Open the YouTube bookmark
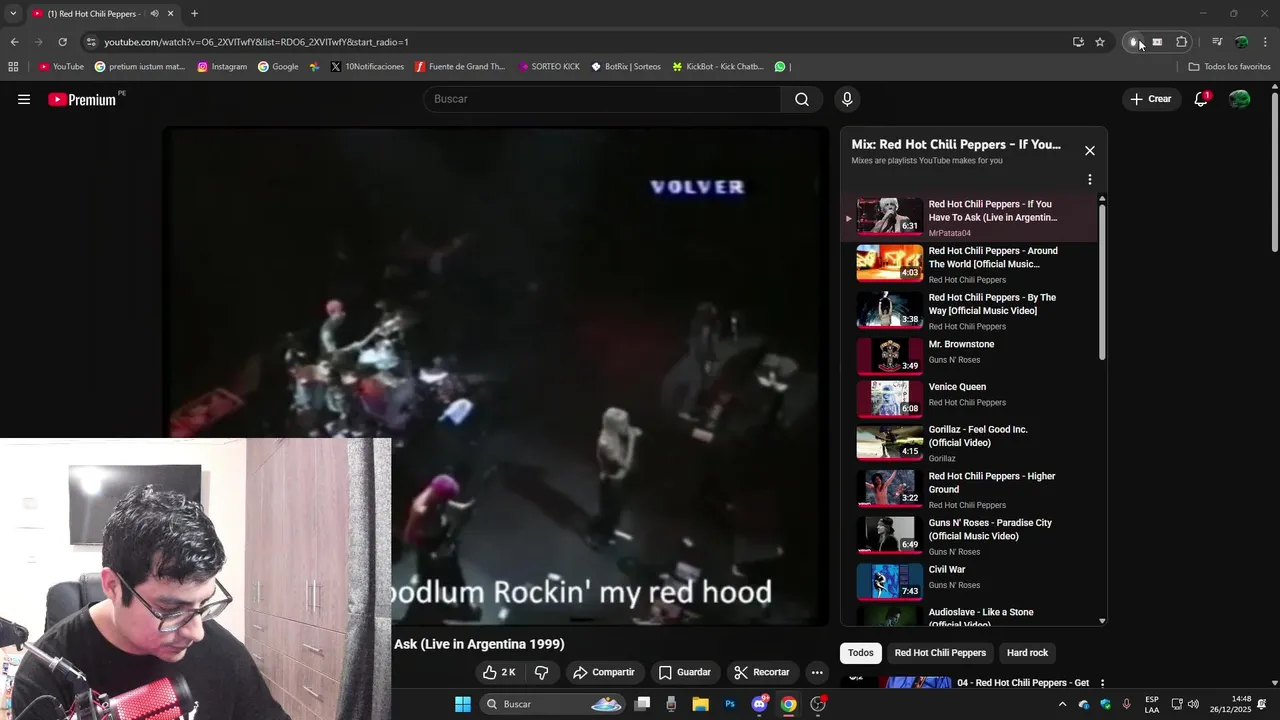Image resolution: width=1280 pixels, height=720 pixels. pyautogui.click(x=61, y=67)
